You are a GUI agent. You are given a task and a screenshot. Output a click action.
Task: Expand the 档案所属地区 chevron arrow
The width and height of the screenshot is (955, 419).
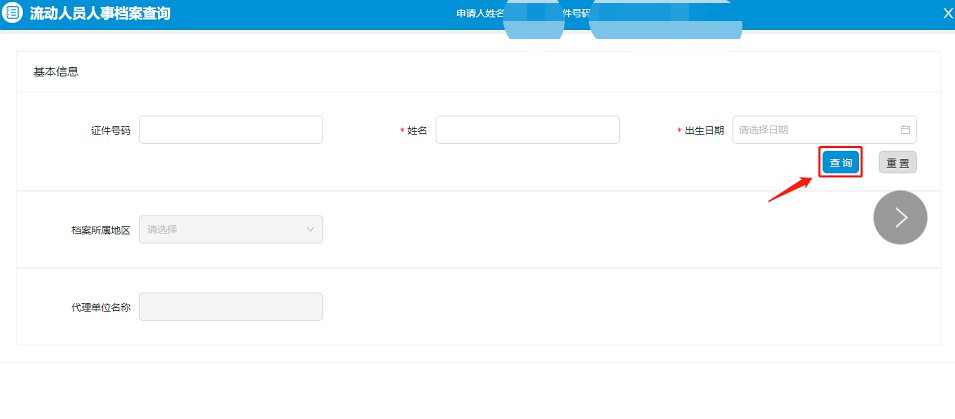[309, 230]
